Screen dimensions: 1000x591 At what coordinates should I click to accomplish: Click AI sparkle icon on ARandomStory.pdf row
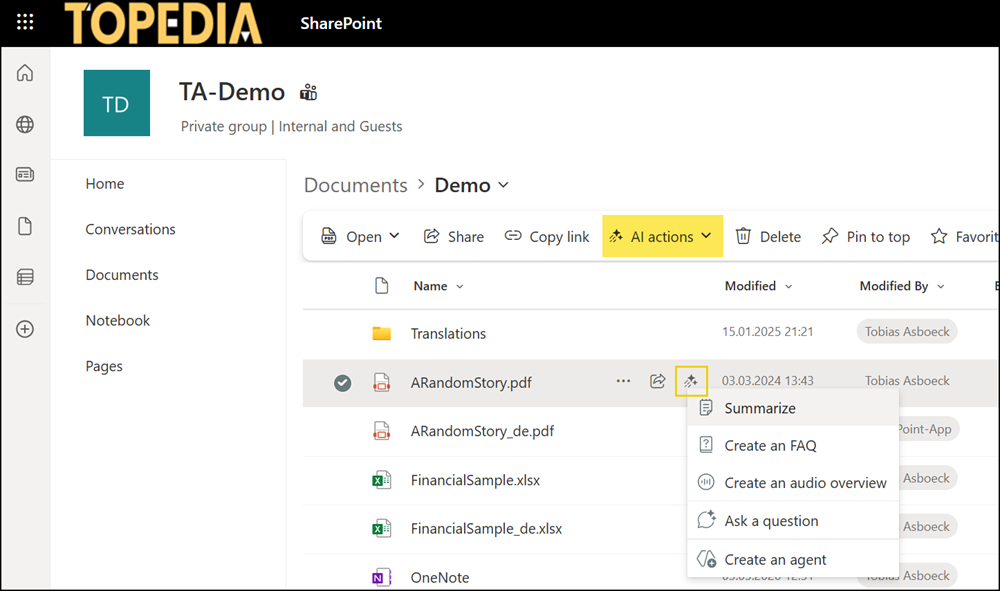[x=691, y=381]
